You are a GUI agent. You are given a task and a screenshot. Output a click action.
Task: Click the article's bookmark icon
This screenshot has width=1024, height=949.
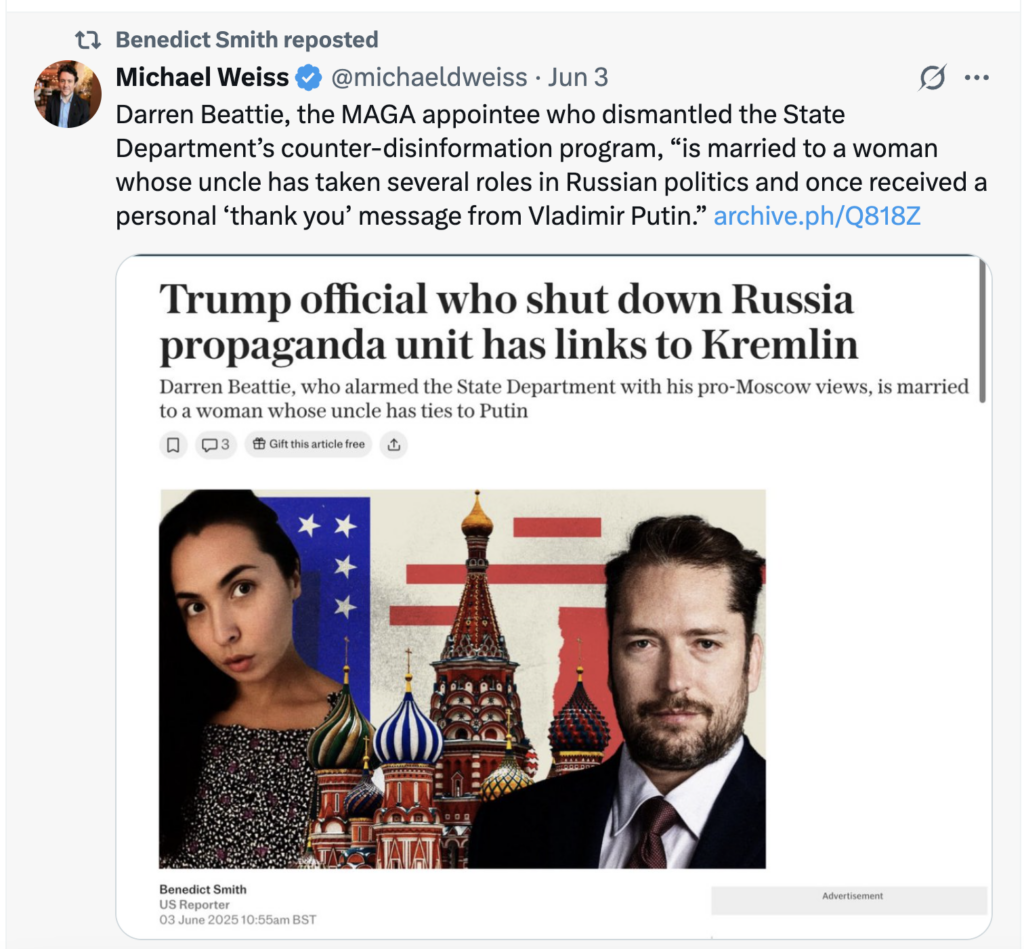click(174, 444)
